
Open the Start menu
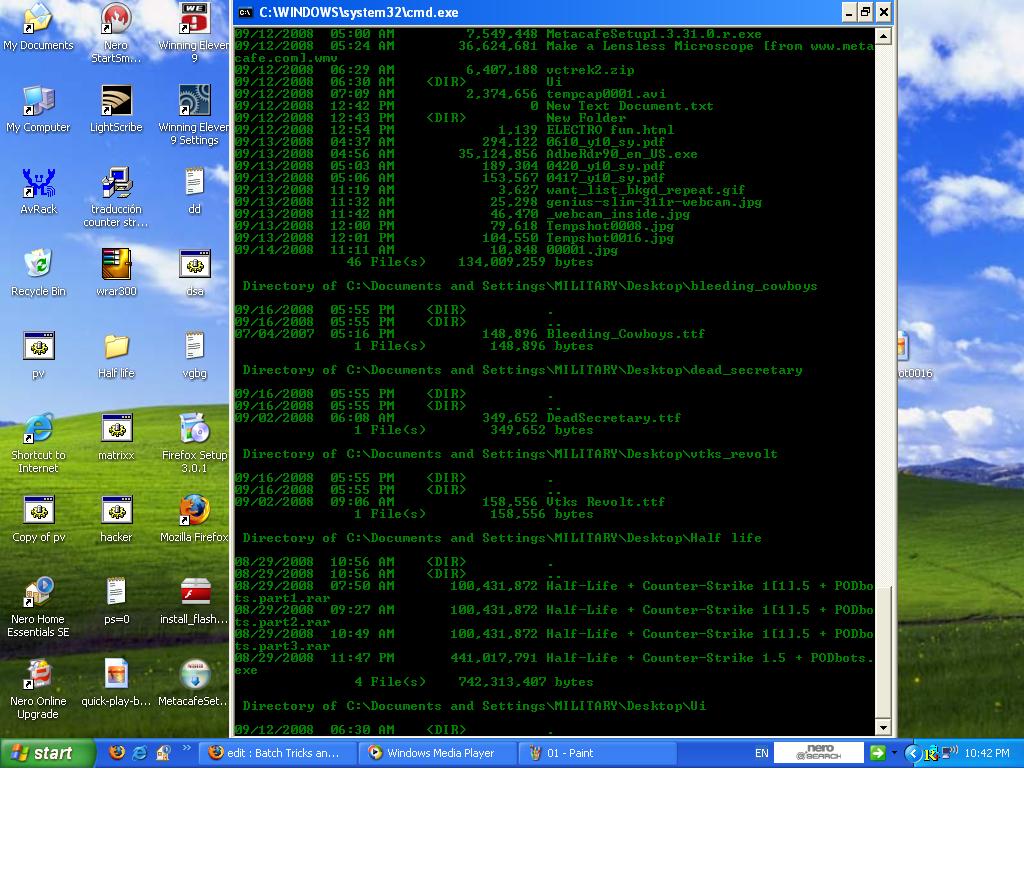pos(47,753)
